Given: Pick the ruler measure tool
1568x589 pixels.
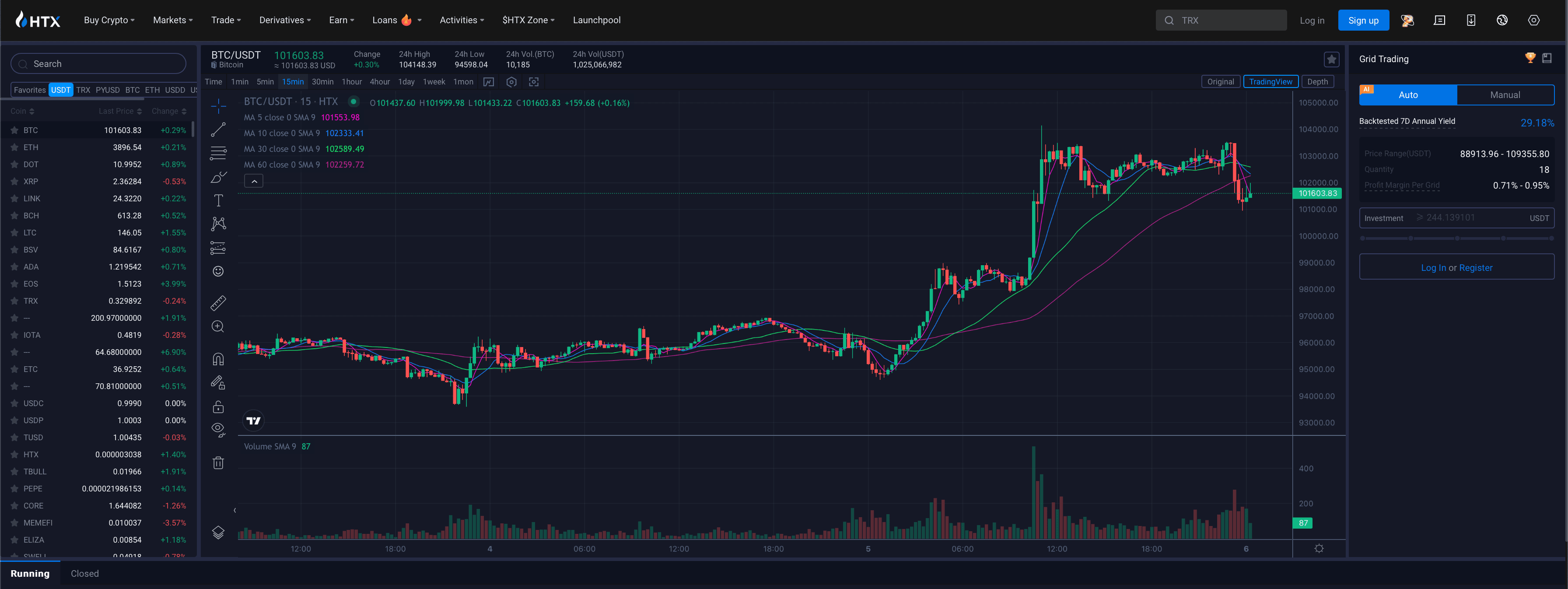Looking at the screenshot, I should pyautogui.click(x=218, y=303).
